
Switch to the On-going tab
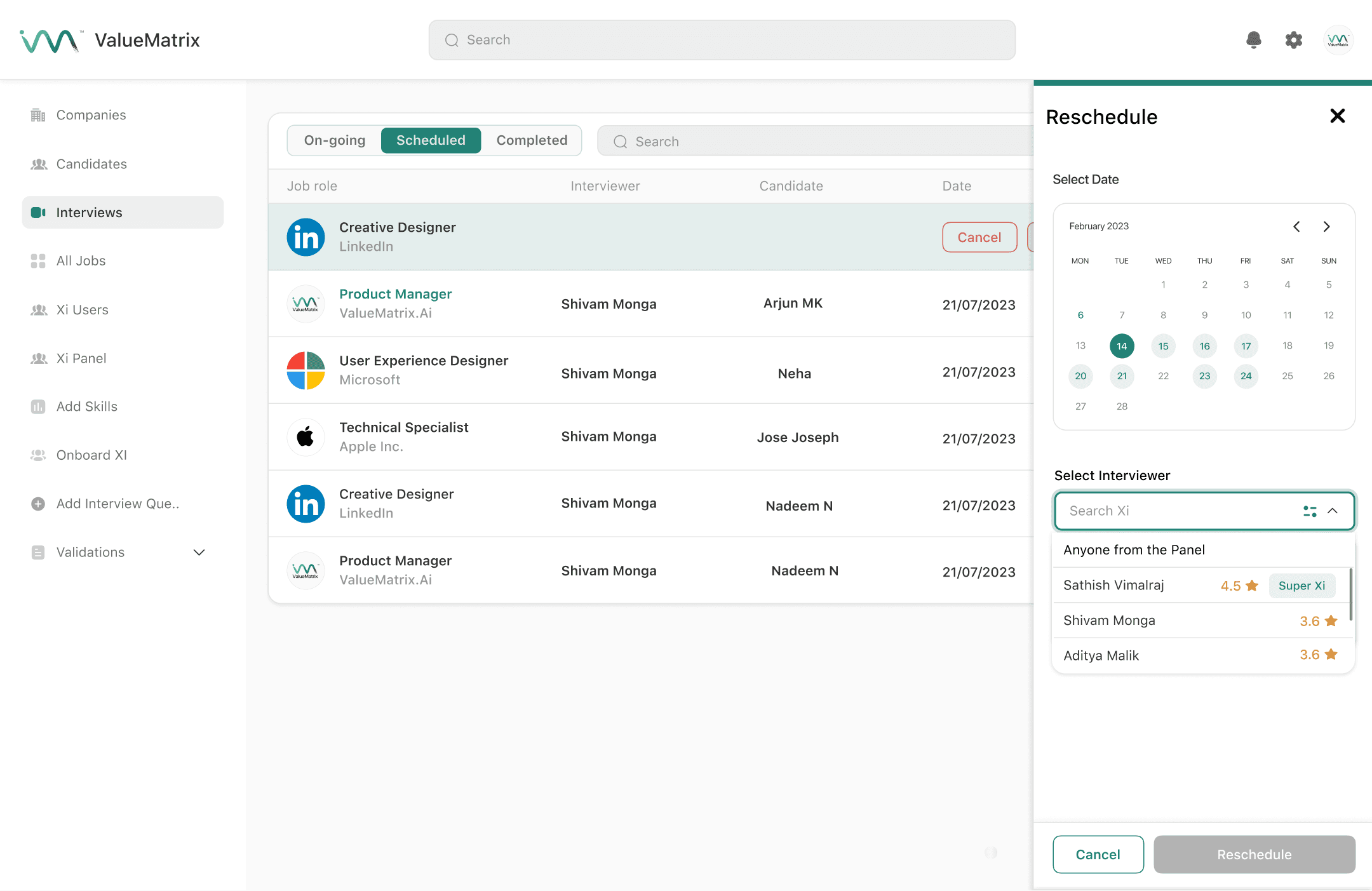point(335,140)
